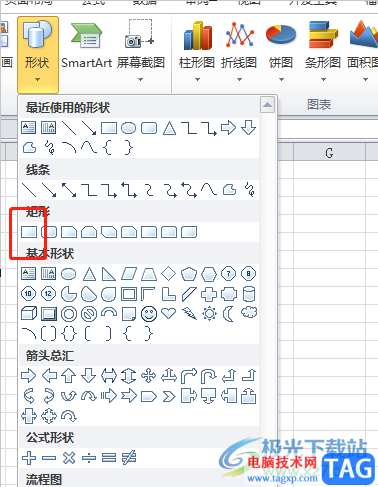The image size is (378, 487).
Task: Pick can cylinder shape in 基本形状
Action: [249, 294]
